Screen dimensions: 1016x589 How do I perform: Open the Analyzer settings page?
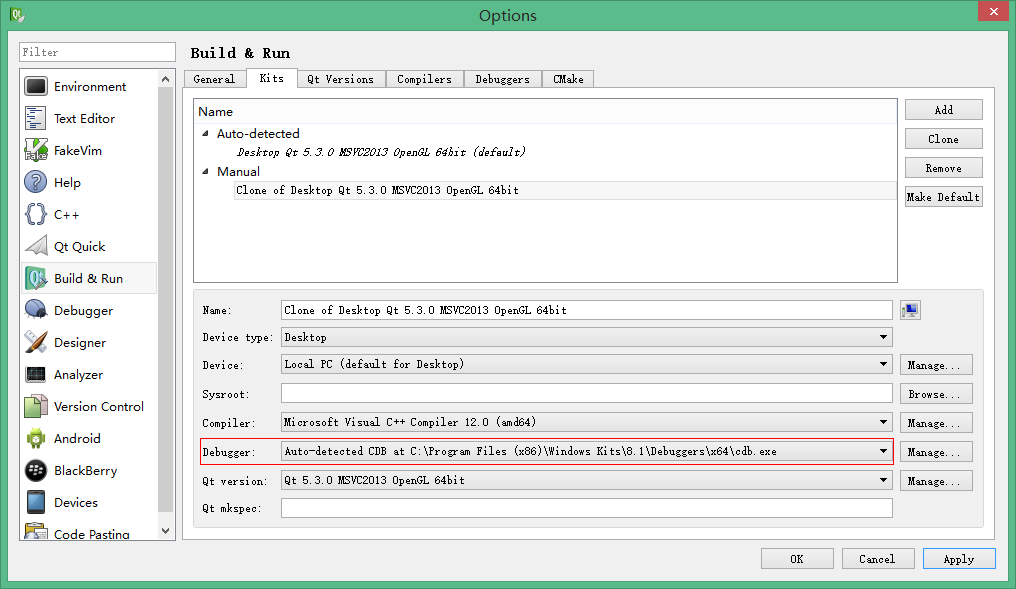(34, 374)
